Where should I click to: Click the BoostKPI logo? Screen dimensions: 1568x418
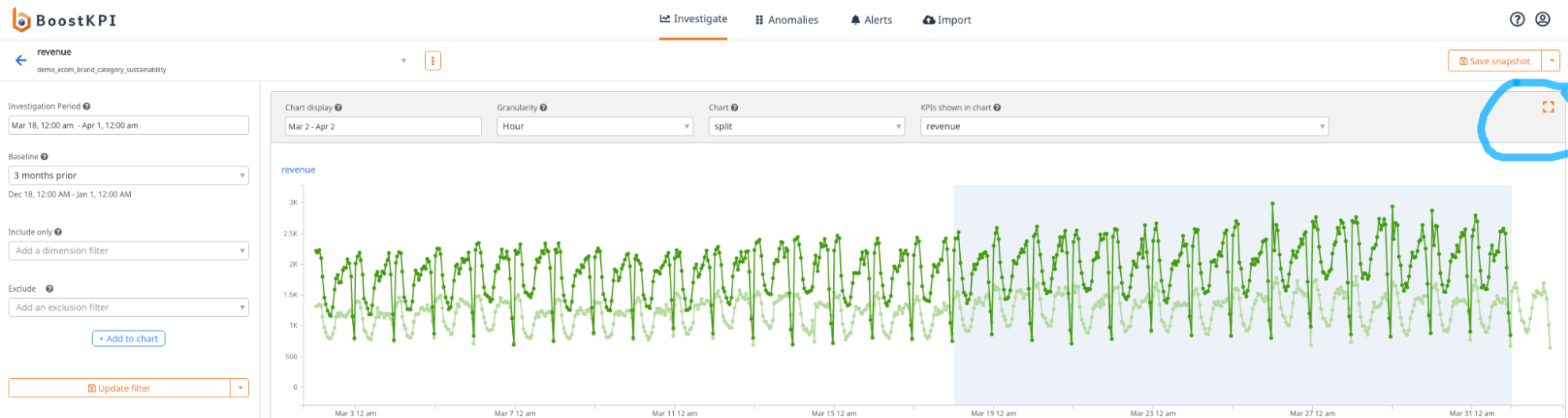(x=64, y=20)
